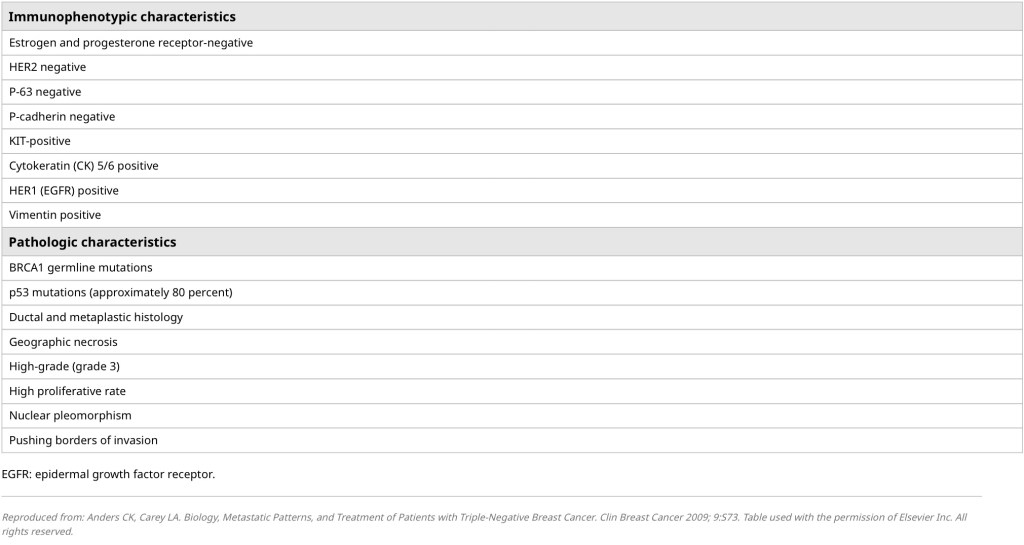The image size is (1024, 545).
Task: Select the Nuclear pleomorphism row
Action: click(x=70, y=415)
